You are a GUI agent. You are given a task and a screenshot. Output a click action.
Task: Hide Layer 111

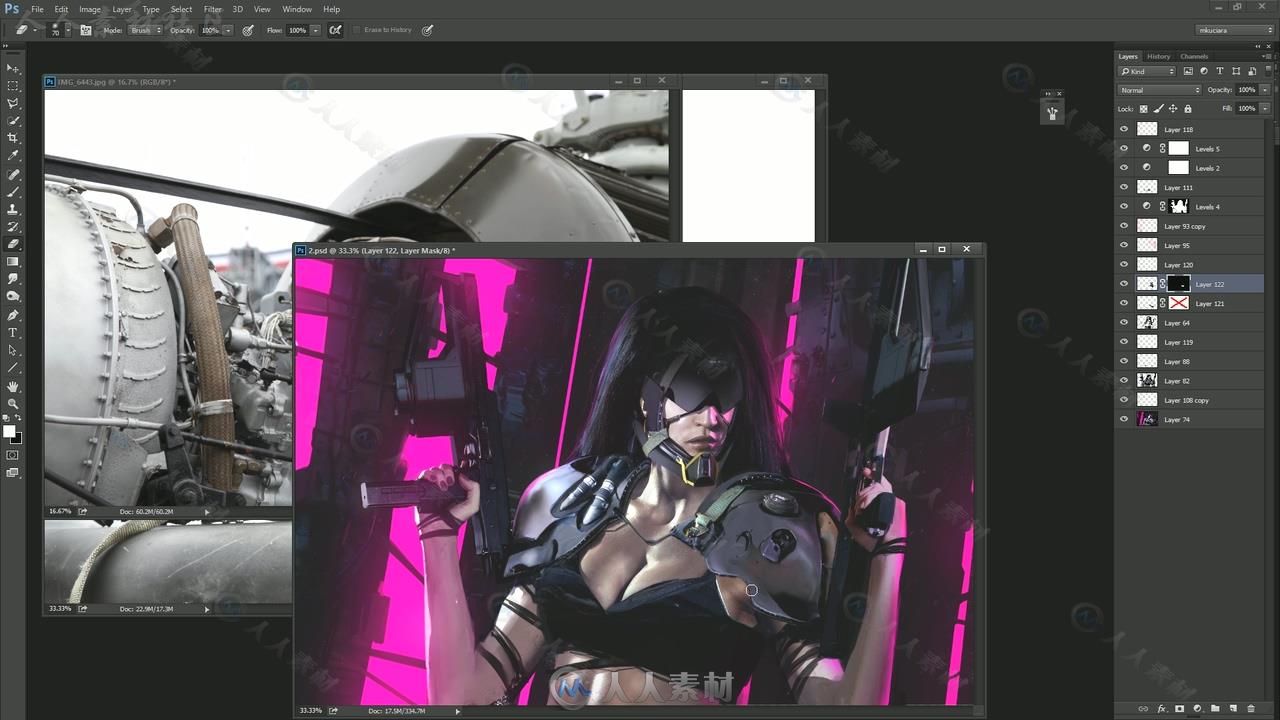point(1124,187)
